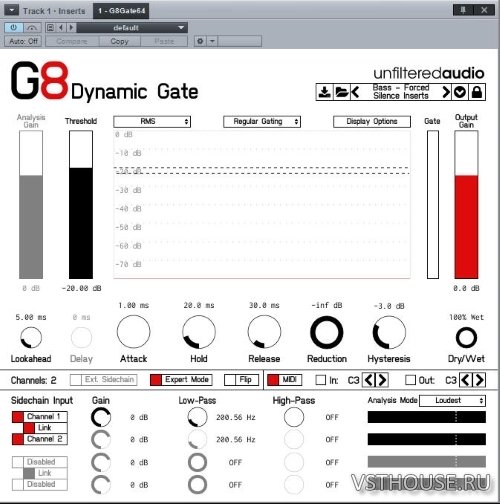Screen dimensions: 500x504
Task: Click the preset lock icon
Action: click(477, 92)
